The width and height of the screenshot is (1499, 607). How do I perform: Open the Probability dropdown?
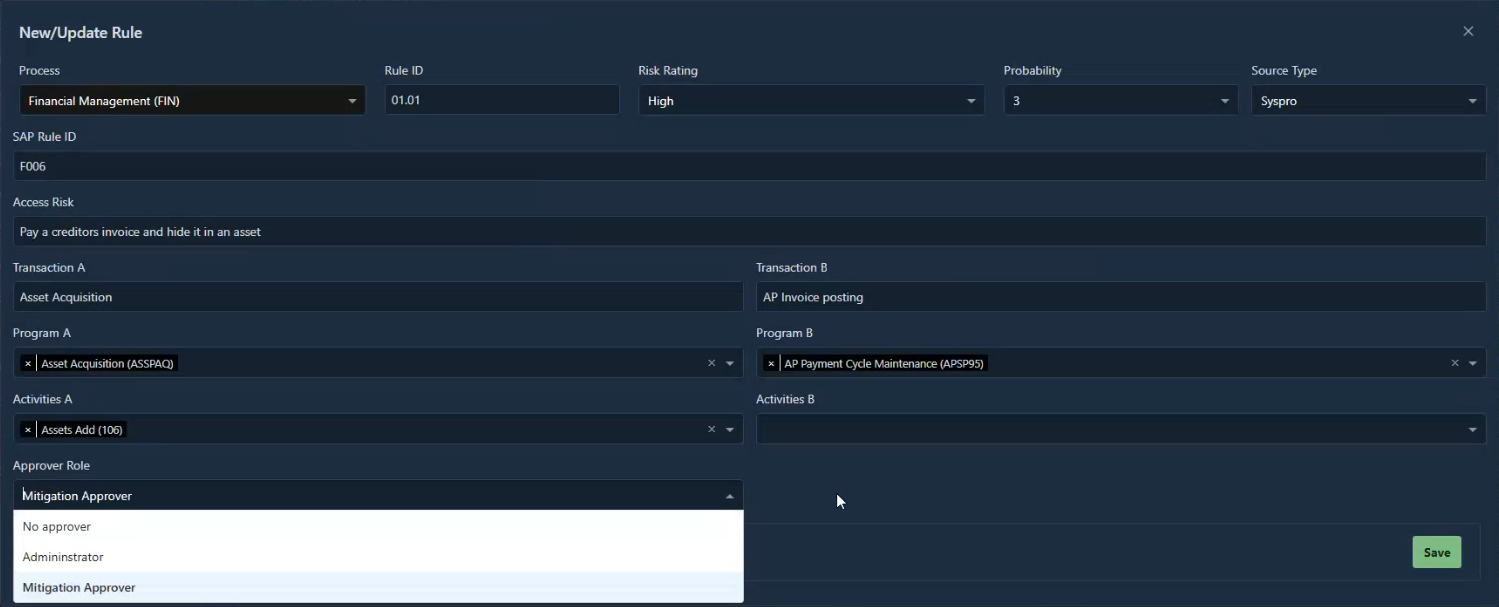(1120, 100)
